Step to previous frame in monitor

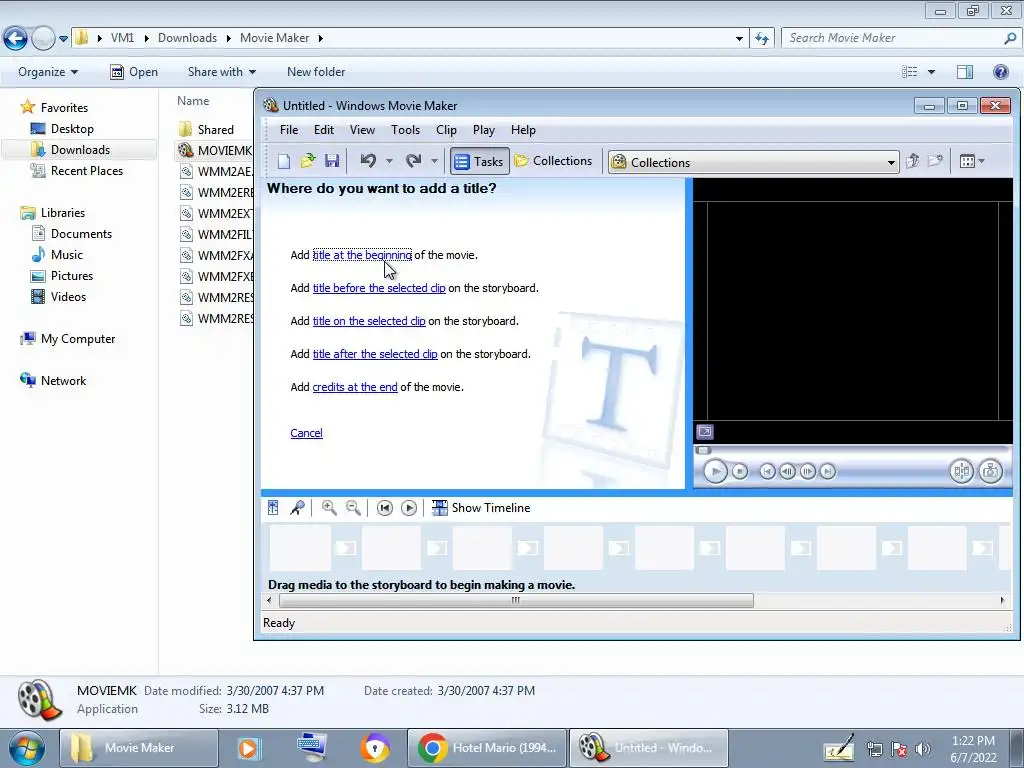pyautogui.click(x=788, y=472)
